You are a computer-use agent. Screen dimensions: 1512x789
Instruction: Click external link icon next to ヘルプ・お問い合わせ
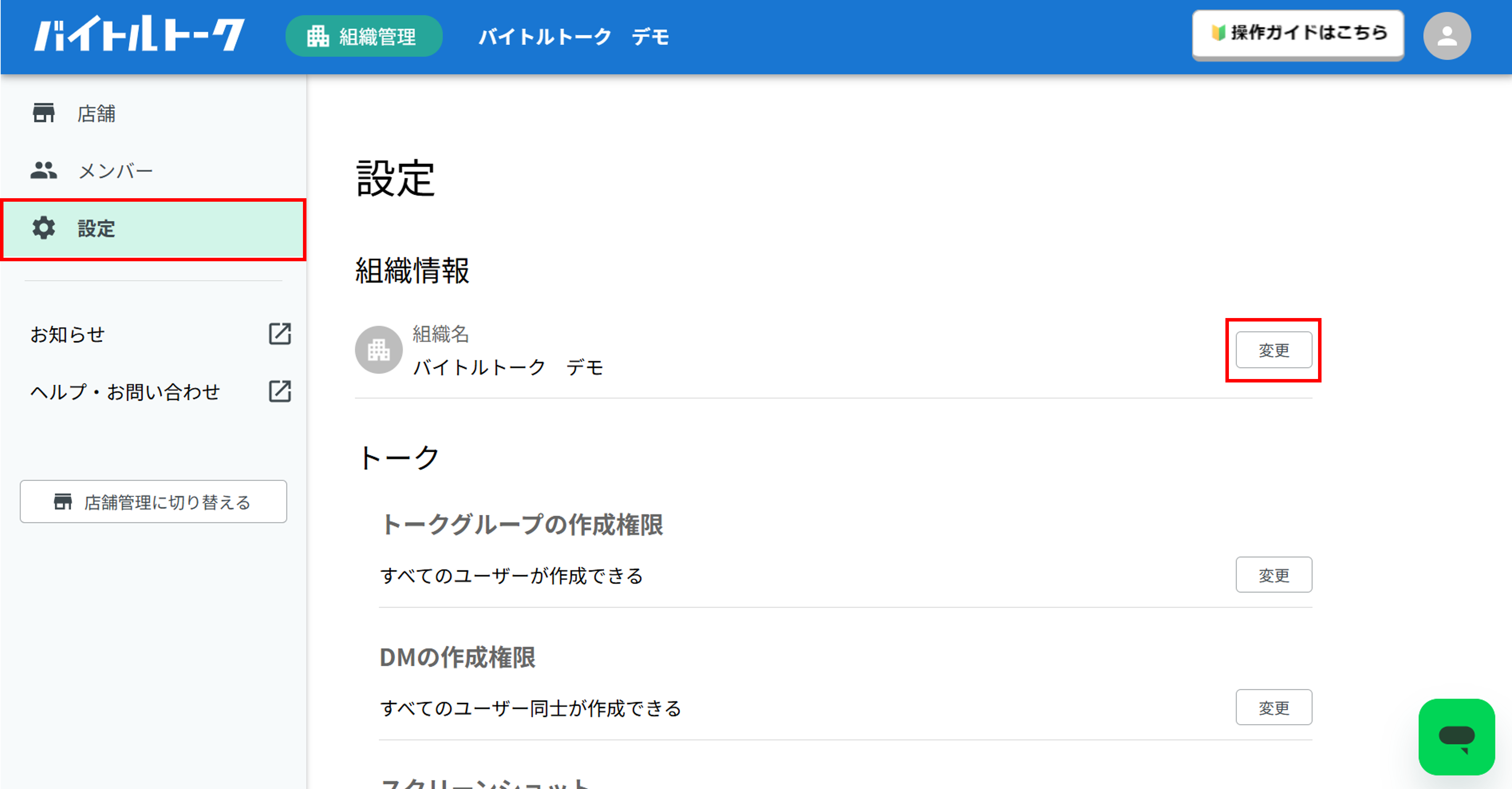click(280, 391)
